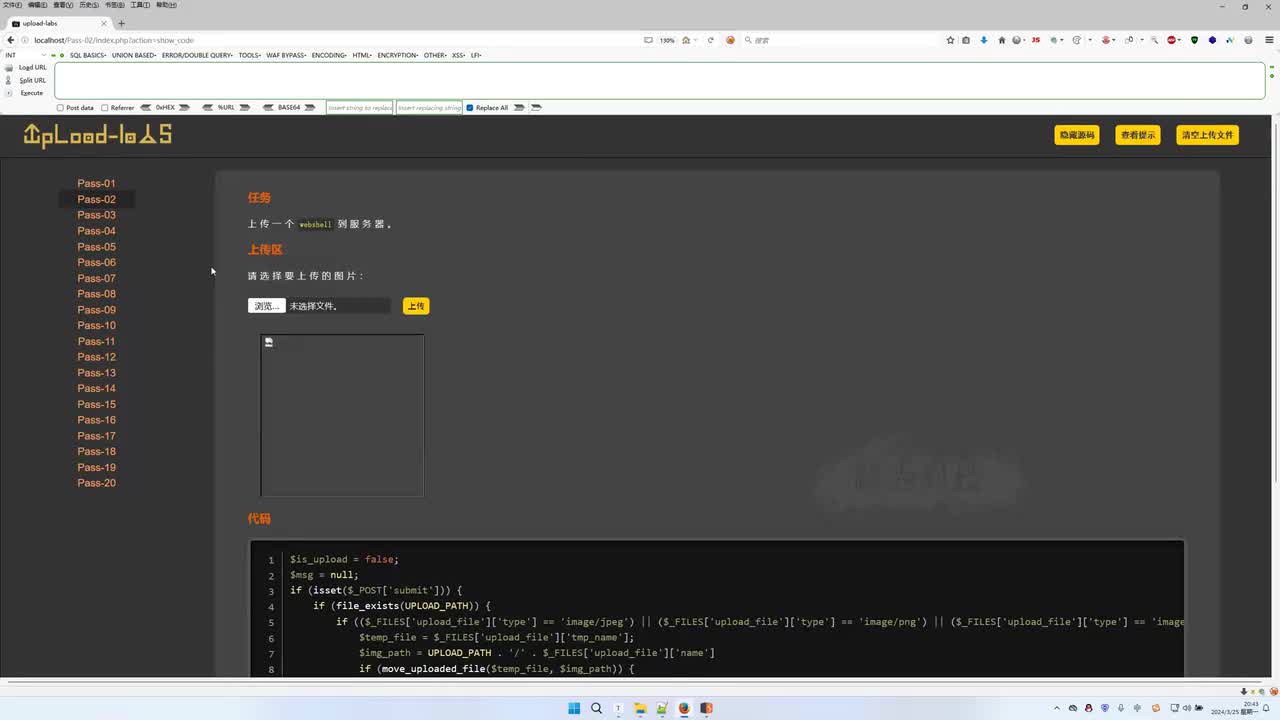Click the home icon beside the downloads arrow
The width and height of the screenshot is (1280, 720).
1000,40
